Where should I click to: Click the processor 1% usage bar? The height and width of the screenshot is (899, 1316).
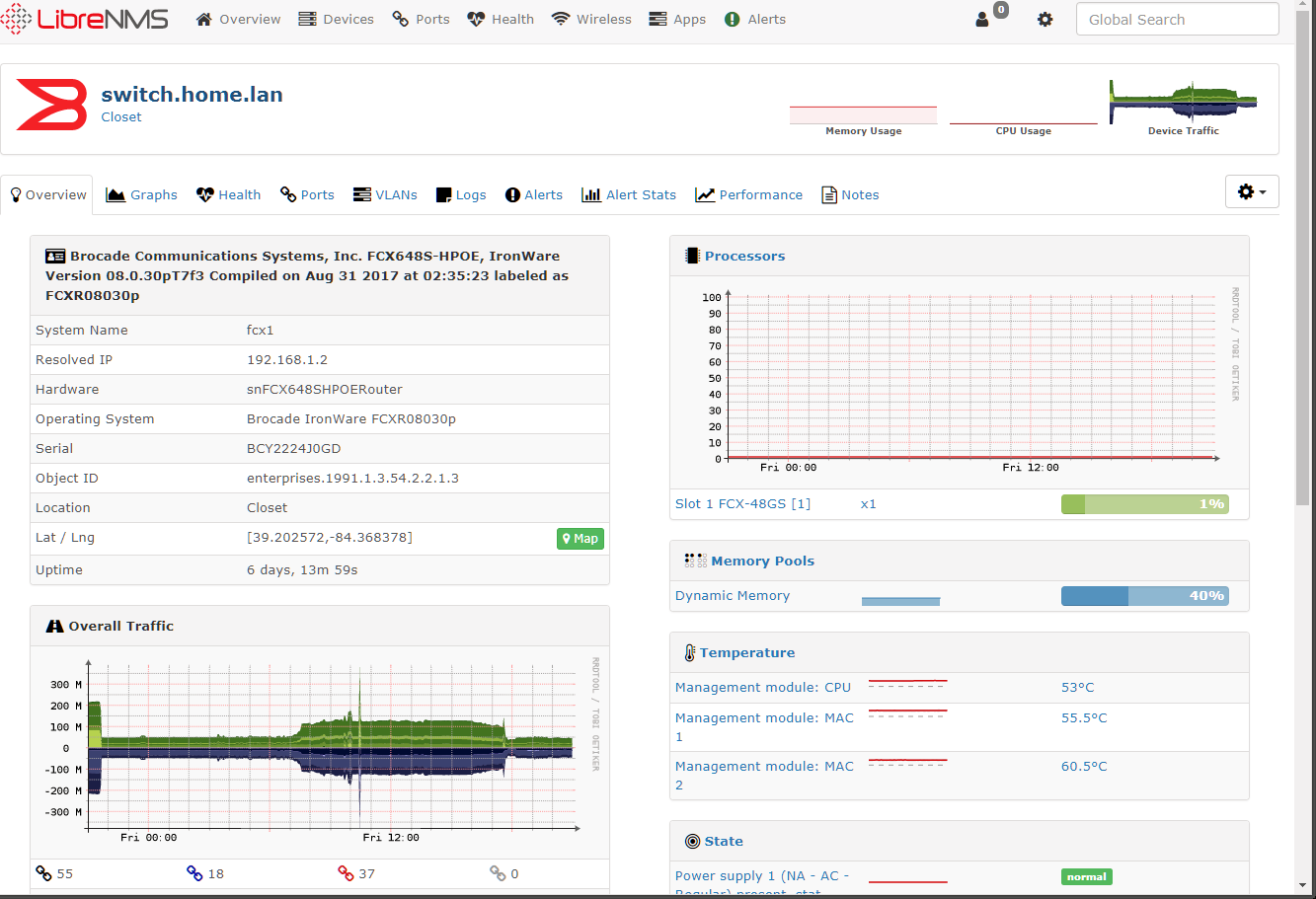coord(1145,503)
